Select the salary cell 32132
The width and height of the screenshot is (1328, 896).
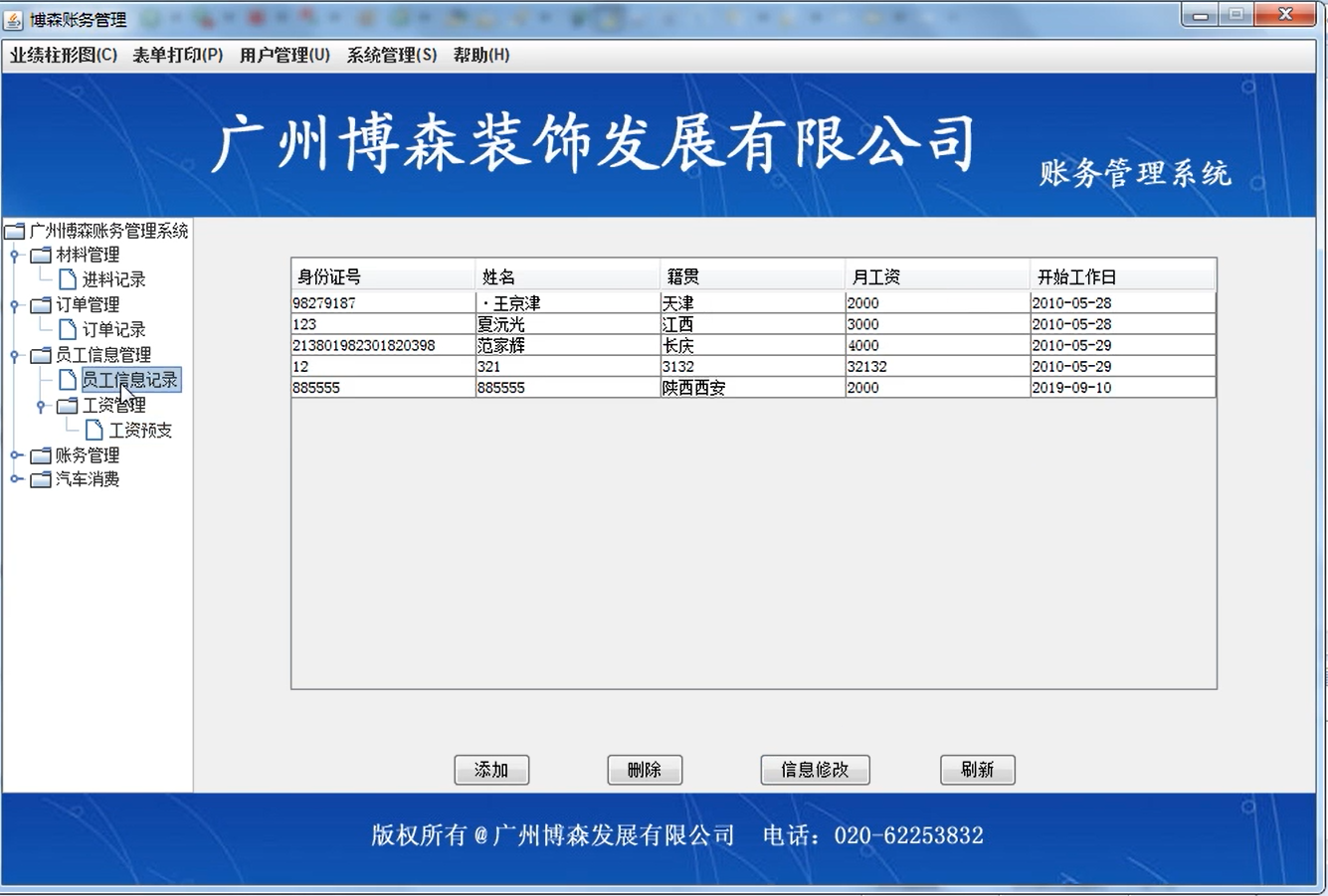click(937, 366)
